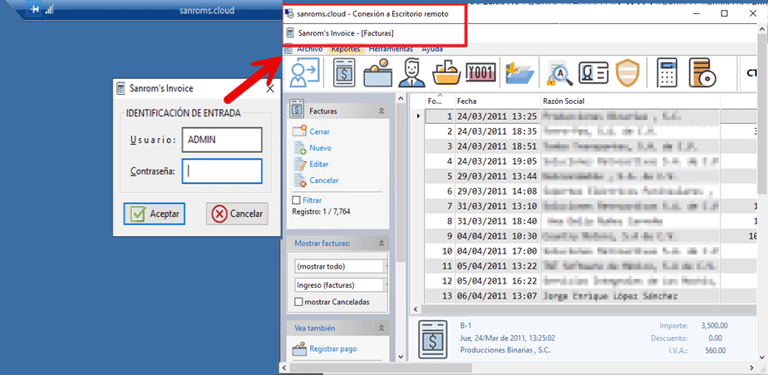Image resolution: width=768 pixels, height=375 pixels.
Task: Click Cancelar in the login dialog
Action: pyautogui.click(x=237, y=214)
